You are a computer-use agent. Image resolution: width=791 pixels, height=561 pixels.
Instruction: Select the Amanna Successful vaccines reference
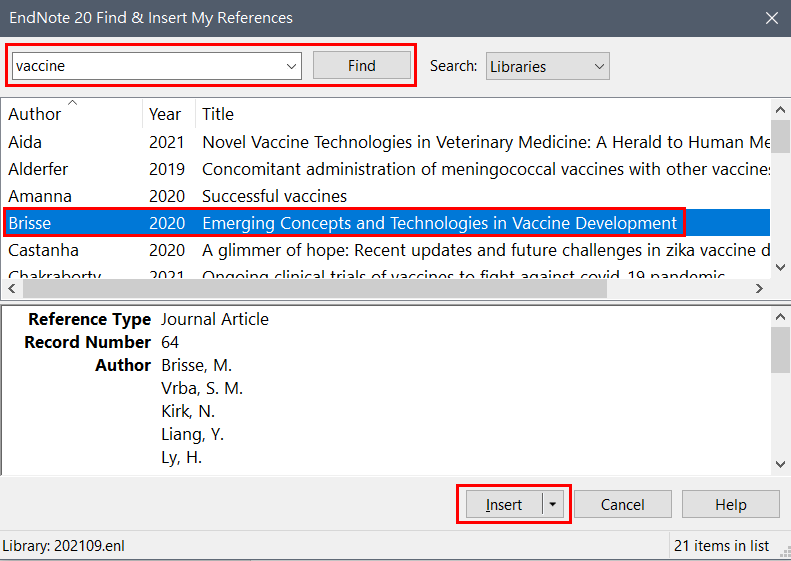(386, 196)
